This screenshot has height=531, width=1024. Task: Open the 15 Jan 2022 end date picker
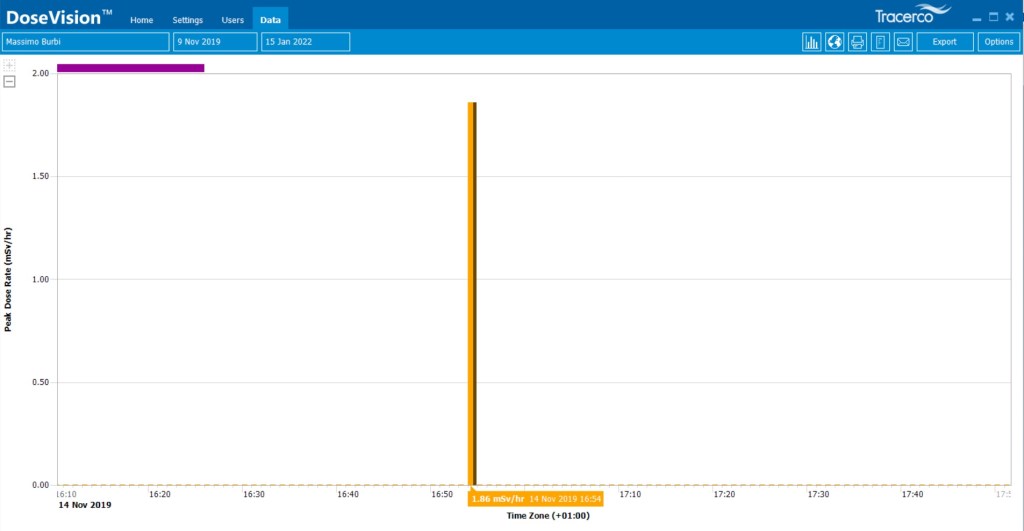click(305, 42)
